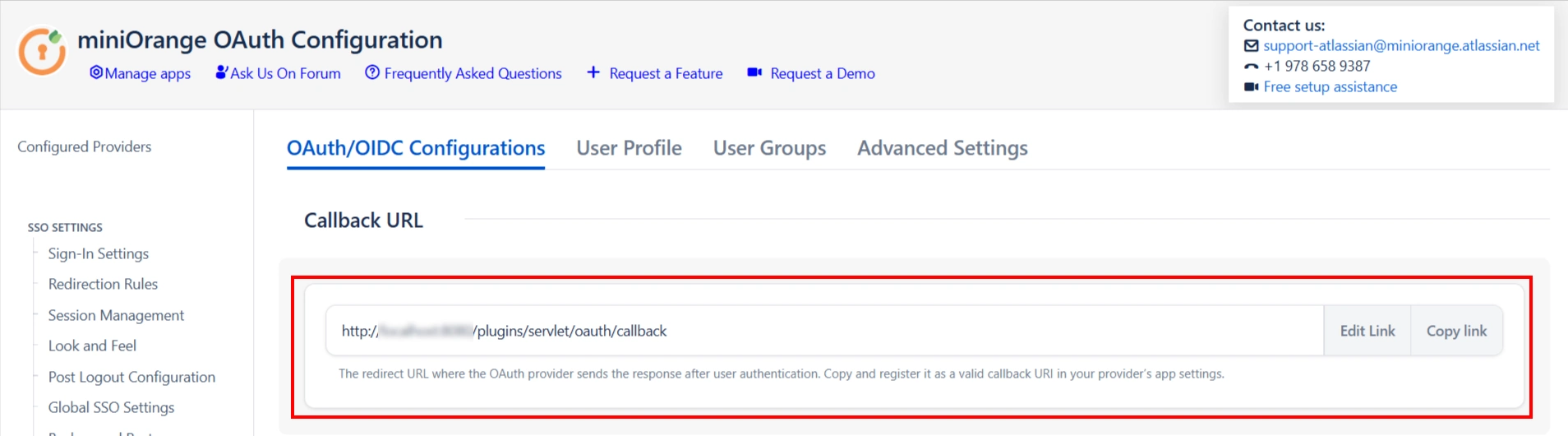
Task: Open Frequently Asked Questions link
Action: click(473, 73)
